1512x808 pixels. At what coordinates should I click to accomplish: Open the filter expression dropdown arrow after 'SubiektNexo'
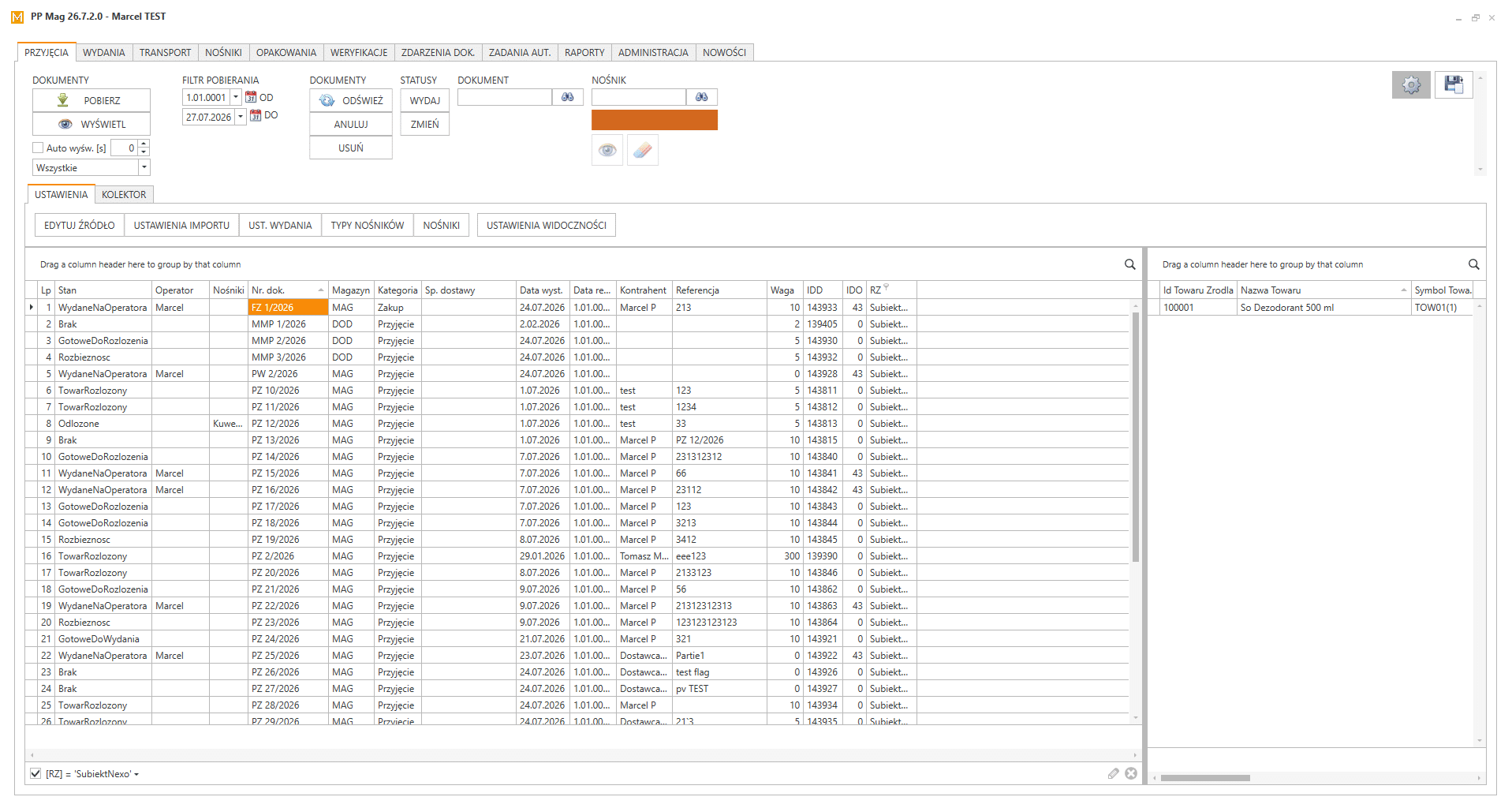[x=136, y=775]
